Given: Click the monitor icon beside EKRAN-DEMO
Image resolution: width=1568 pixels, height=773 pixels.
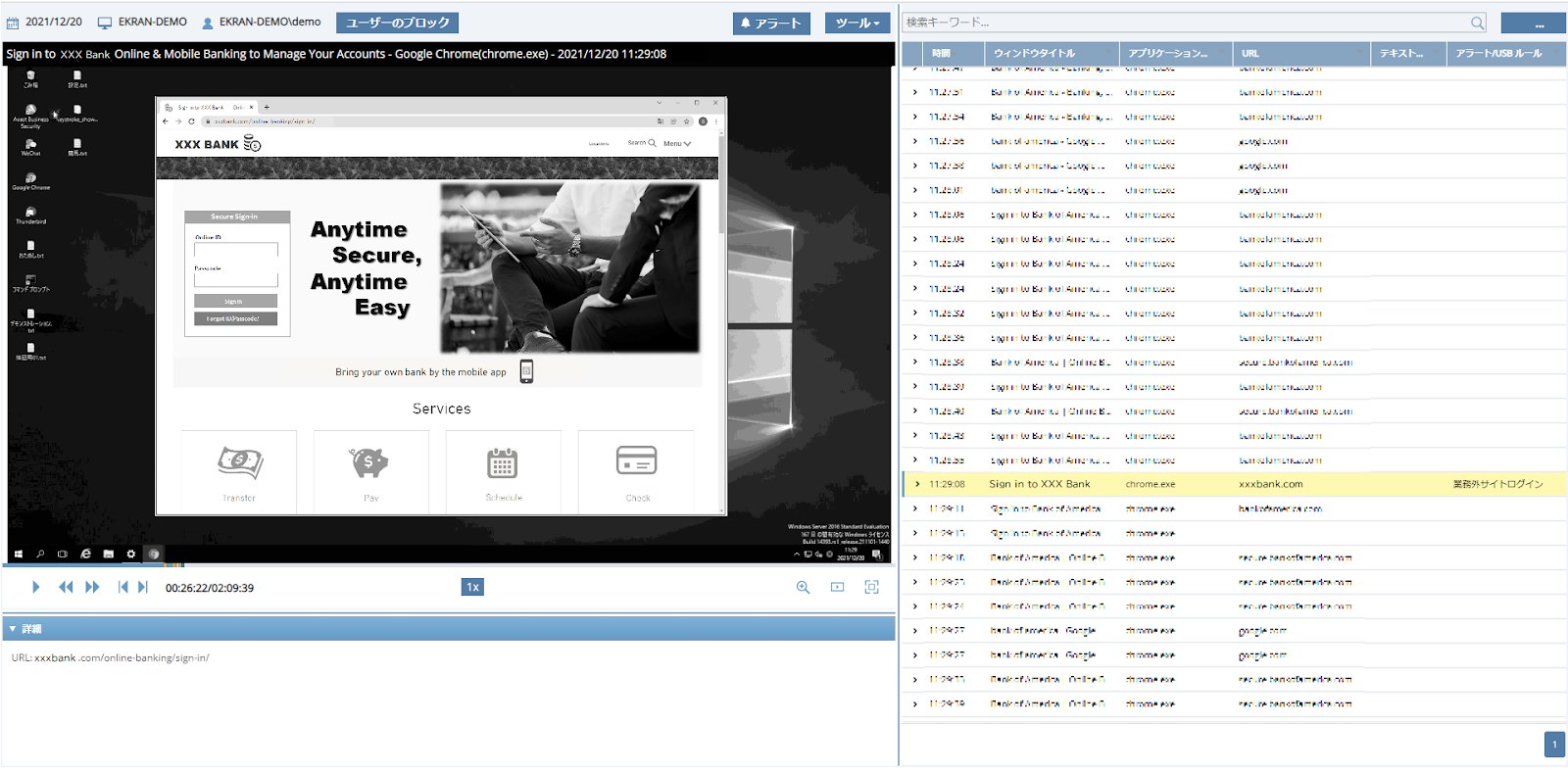Looking at the screenshot, I should click(105, 23).
